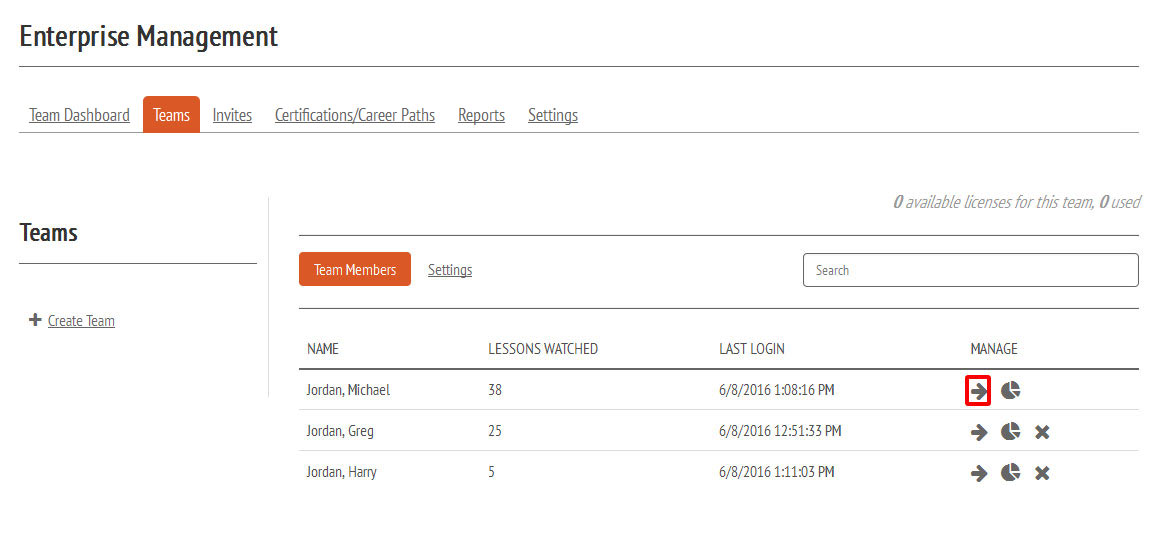Click the LAST LOGIN column header
The width and height of the screenshot is (1155, 554).
point(751,349)
